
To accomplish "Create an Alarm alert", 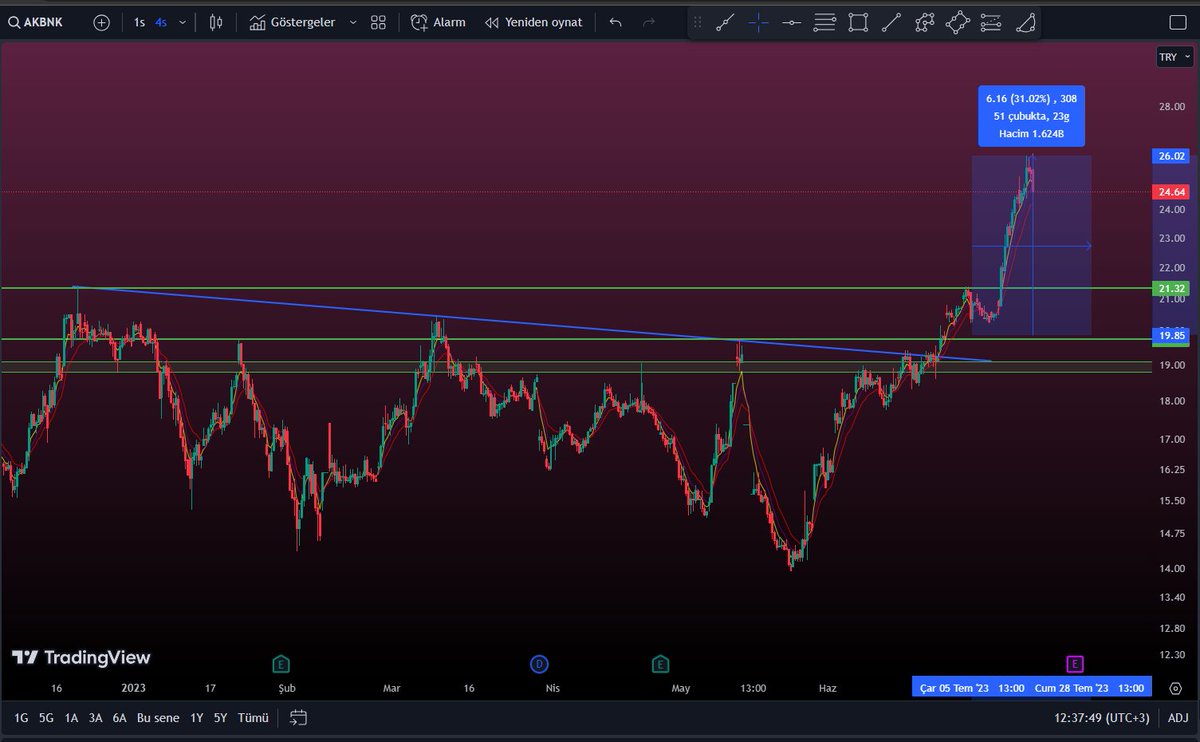I will (x=438, y=22).
